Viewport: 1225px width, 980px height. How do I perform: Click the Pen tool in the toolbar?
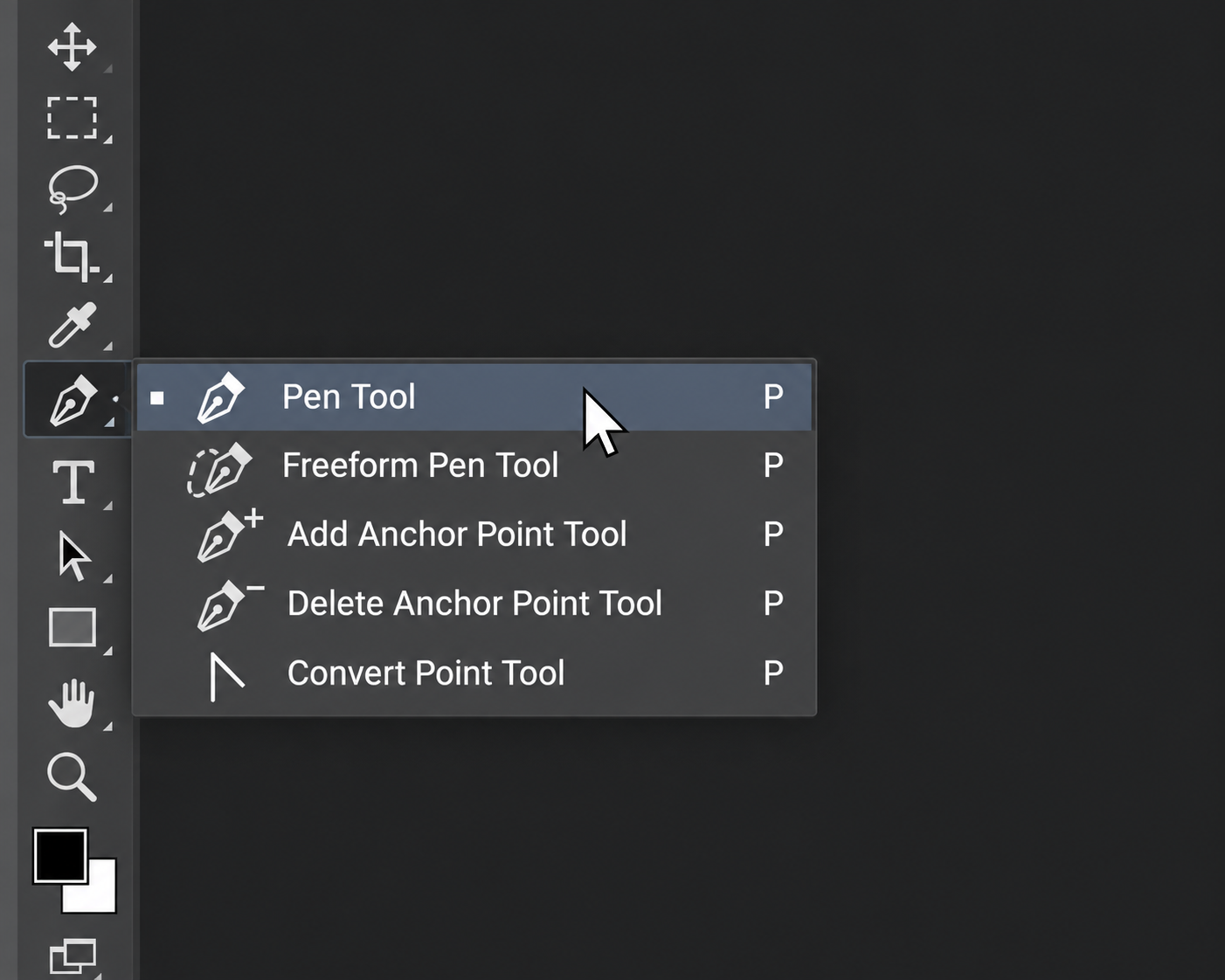tap(73, 401)
